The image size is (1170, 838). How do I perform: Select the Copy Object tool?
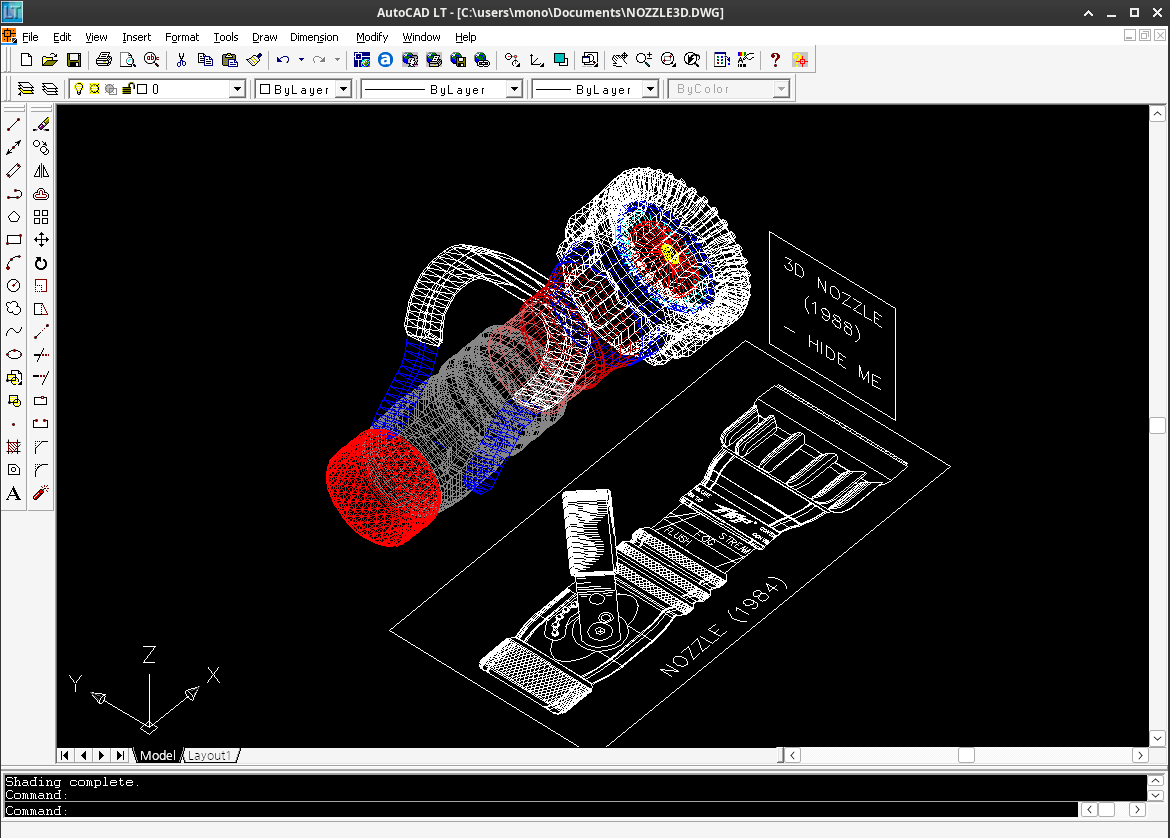point(41,148)
